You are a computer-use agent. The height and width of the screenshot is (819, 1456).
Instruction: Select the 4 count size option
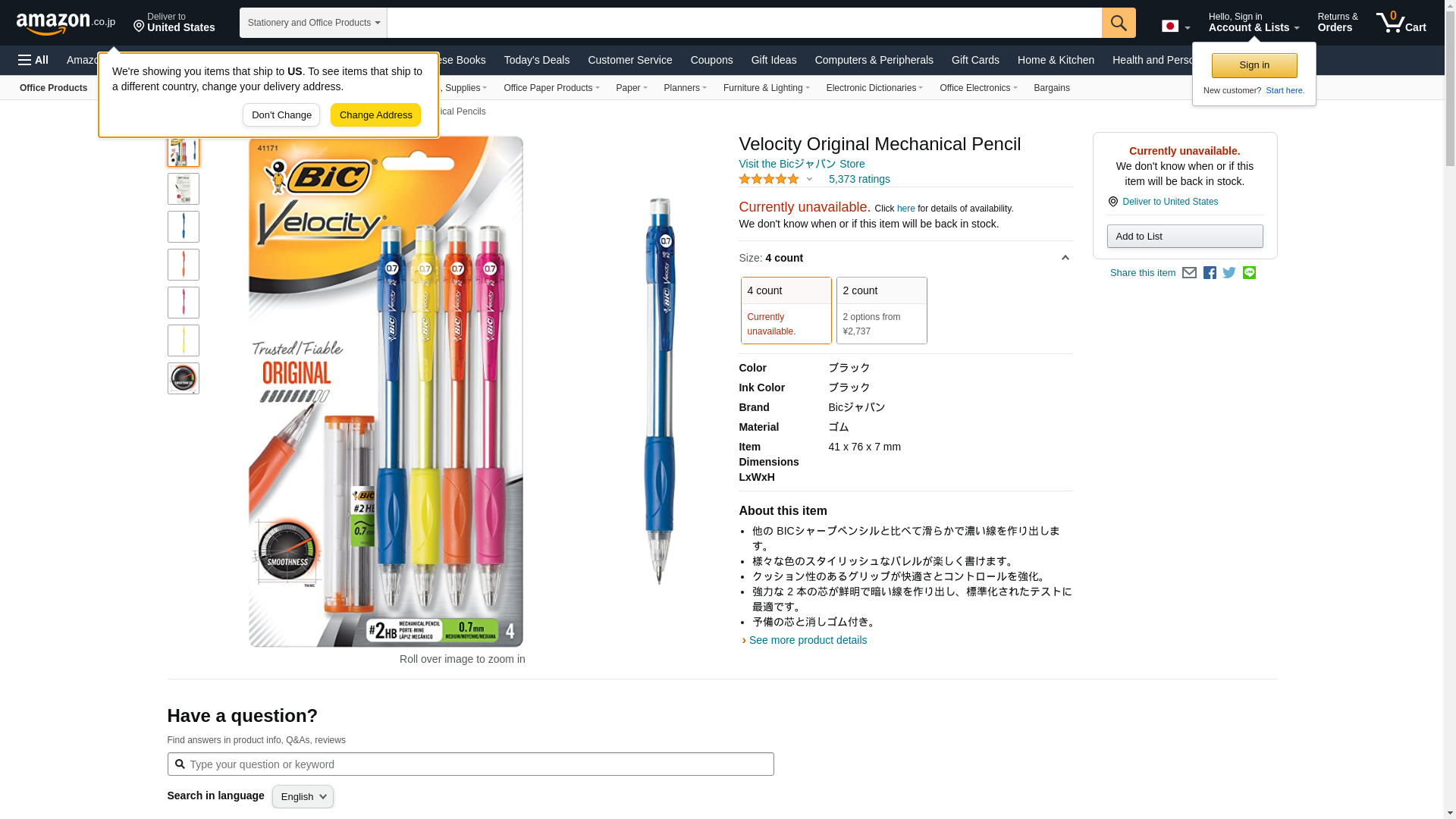[x=786, y=310]
